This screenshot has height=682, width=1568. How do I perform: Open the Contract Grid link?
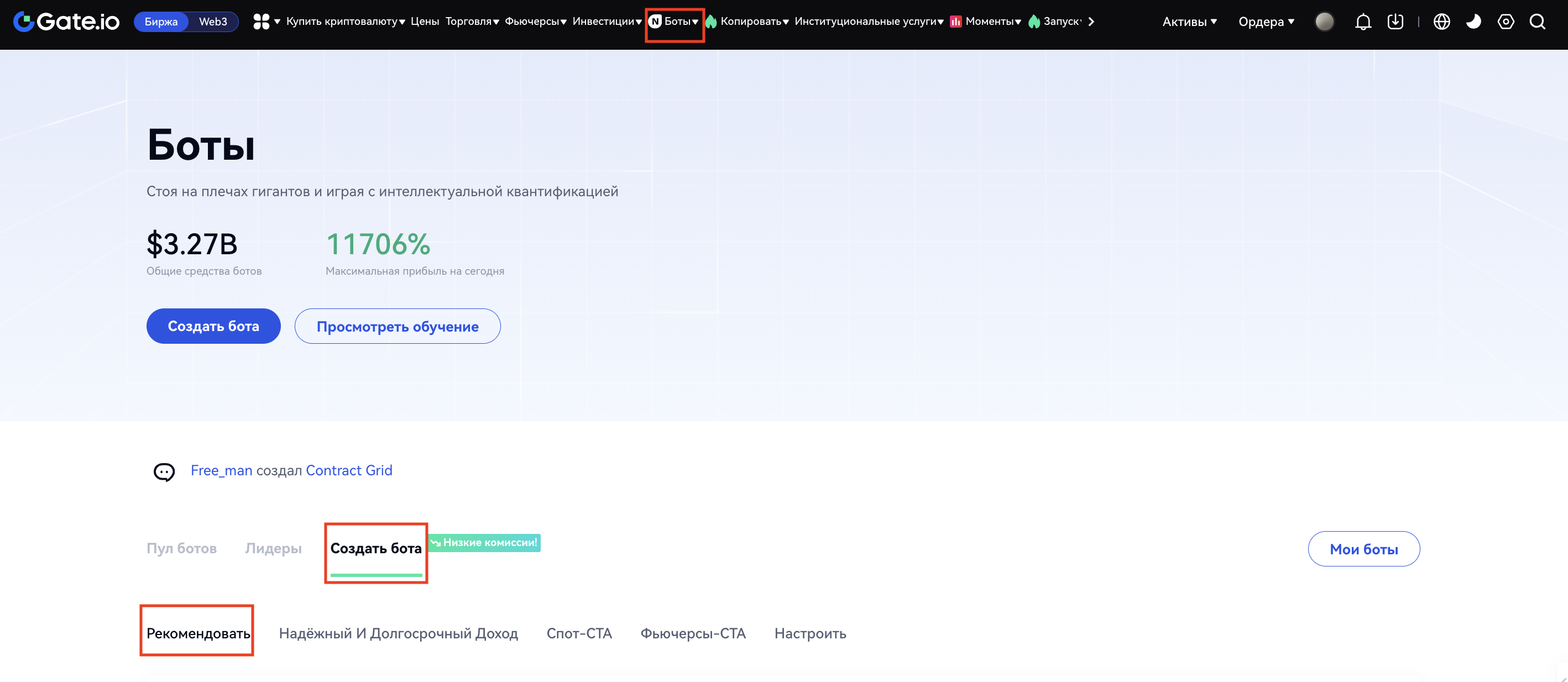coord(349,470)
